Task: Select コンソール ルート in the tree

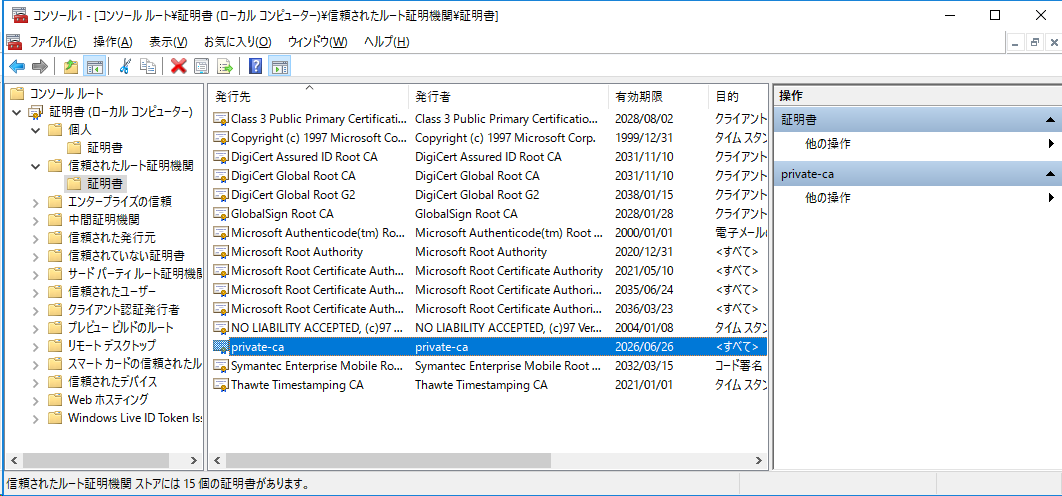Action: pyautogui.click(x=66, y=94)
